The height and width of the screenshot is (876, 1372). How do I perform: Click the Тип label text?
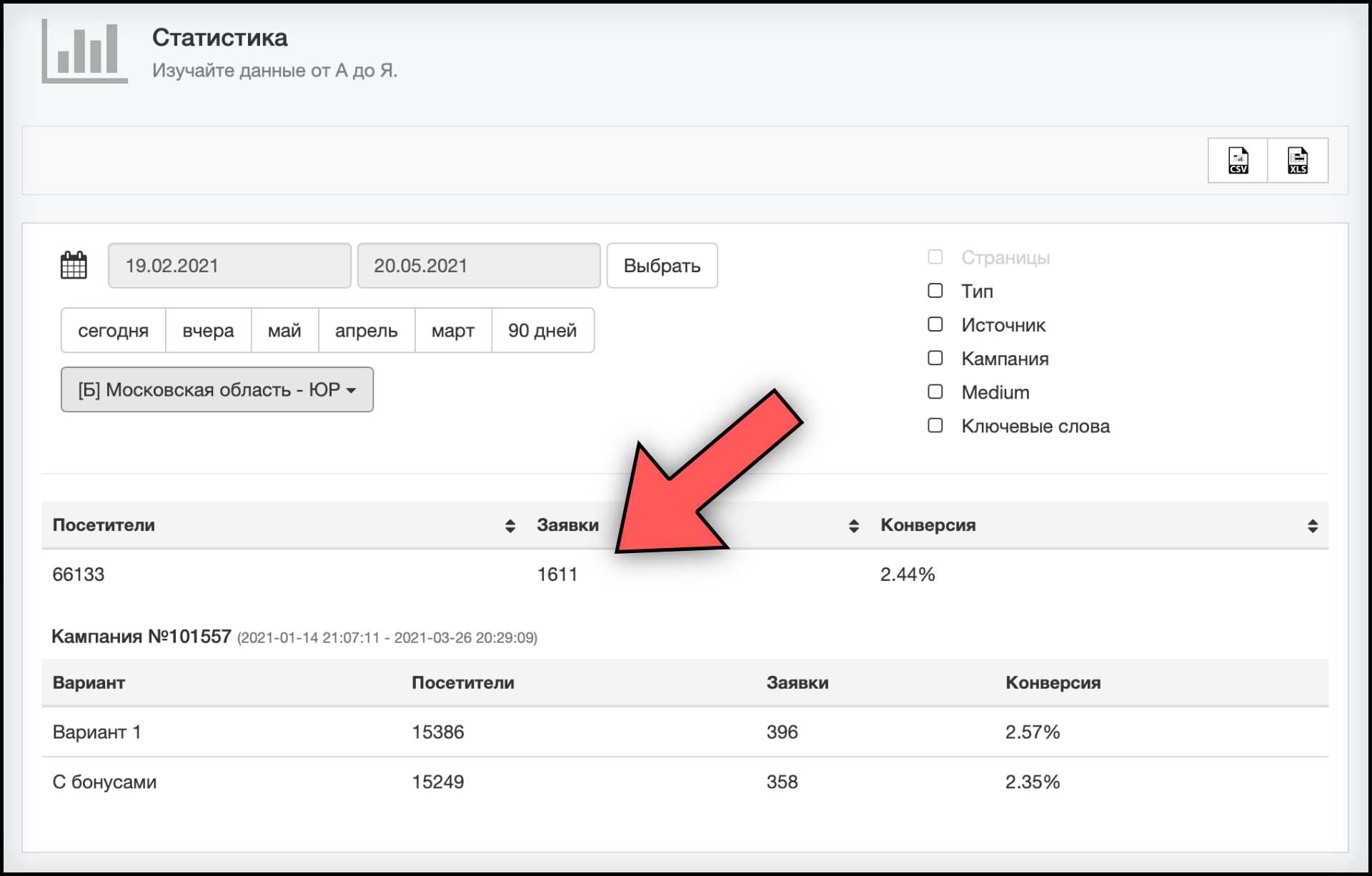point(977,292)
